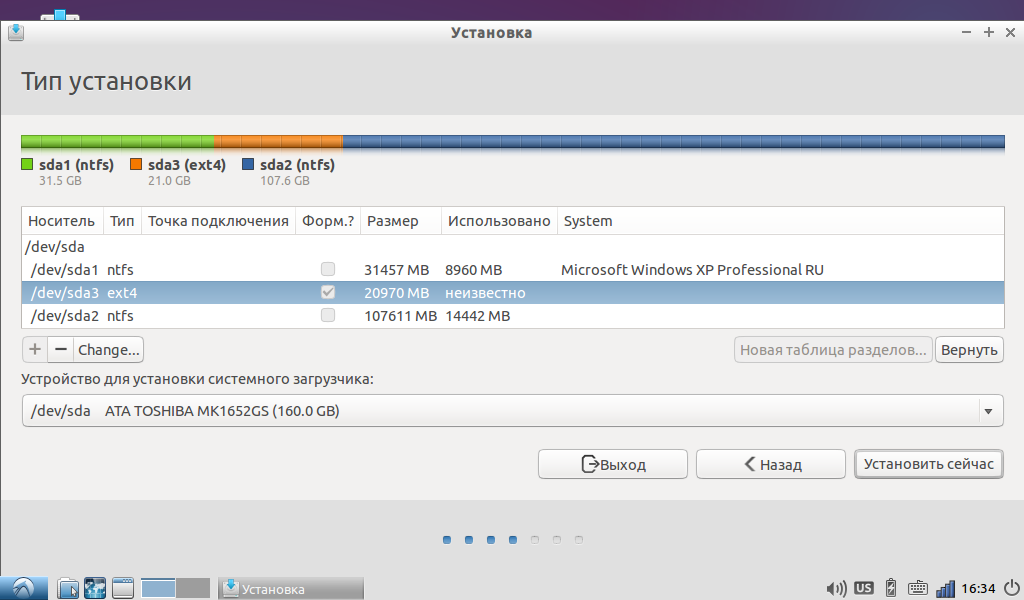Sort by Носитель column header
This screenshot has width=1024, height=600.
[62, 221]
